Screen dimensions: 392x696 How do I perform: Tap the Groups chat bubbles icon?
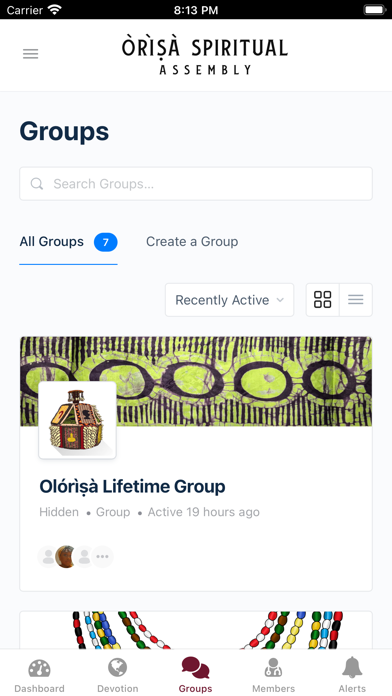point(195,668)
